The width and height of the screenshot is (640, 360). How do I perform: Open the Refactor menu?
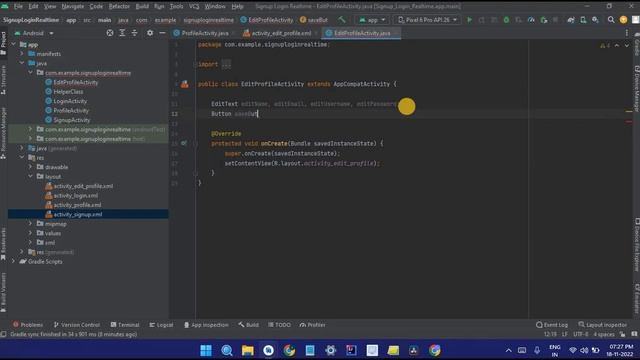pyautogui.click(x=119, y=7)
